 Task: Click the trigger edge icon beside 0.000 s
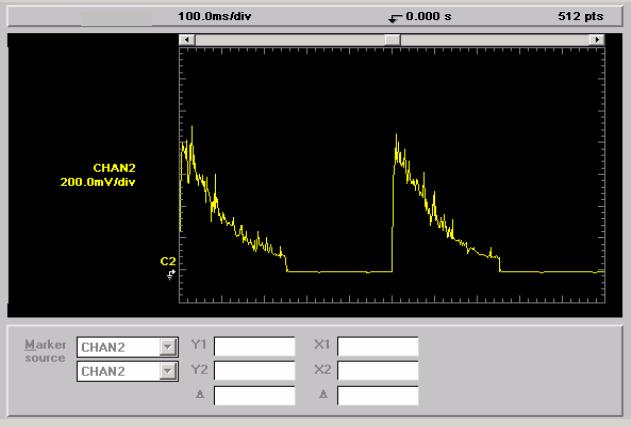click(396, 18)
